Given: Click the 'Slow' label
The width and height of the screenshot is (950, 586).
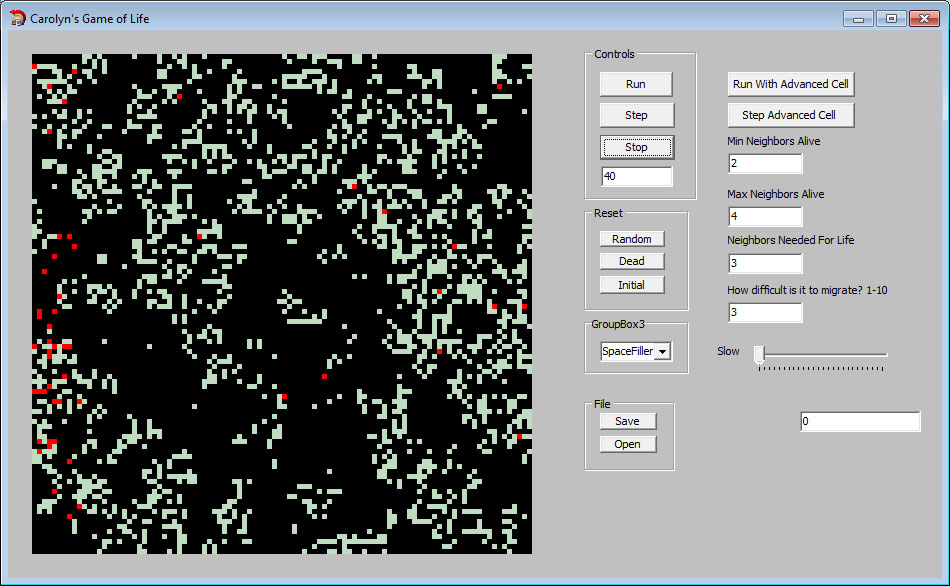Looking at the screenshot, I should click(x=728, y=351).
